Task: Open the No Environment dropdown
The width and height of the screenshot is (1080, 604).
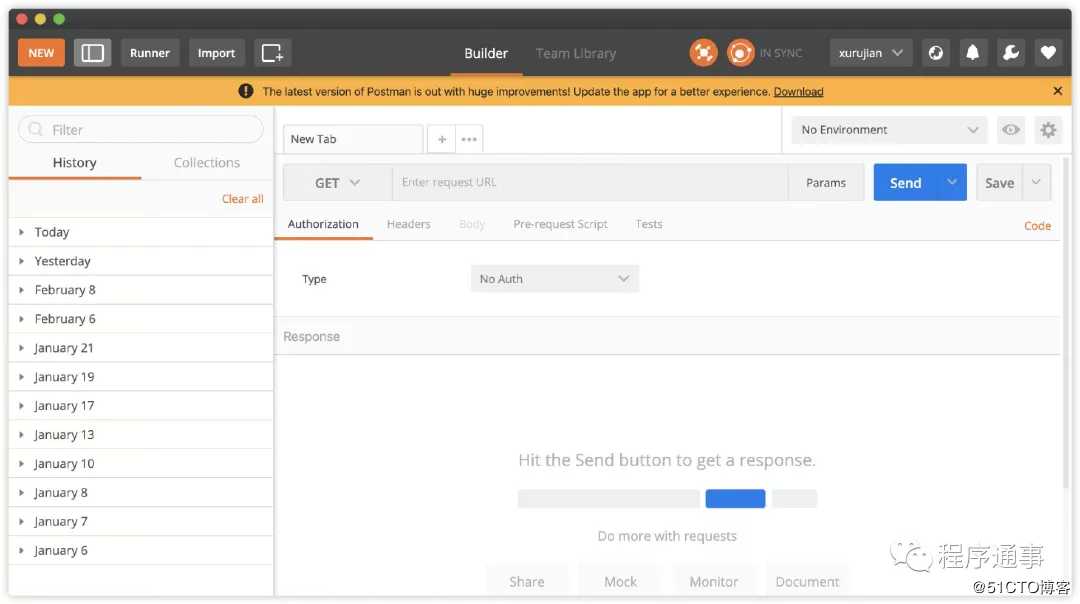Action: point(889,130)
